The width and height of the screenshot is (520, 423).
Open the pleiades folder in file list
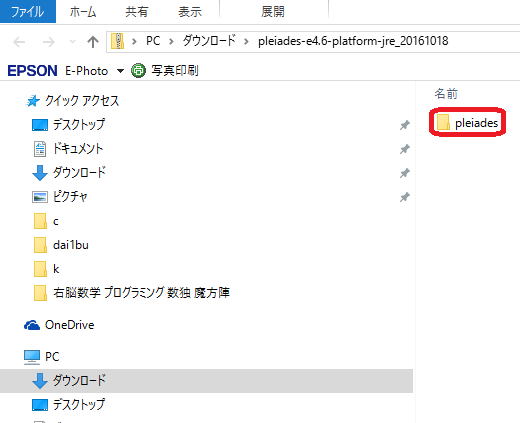(x=467, y=122)
